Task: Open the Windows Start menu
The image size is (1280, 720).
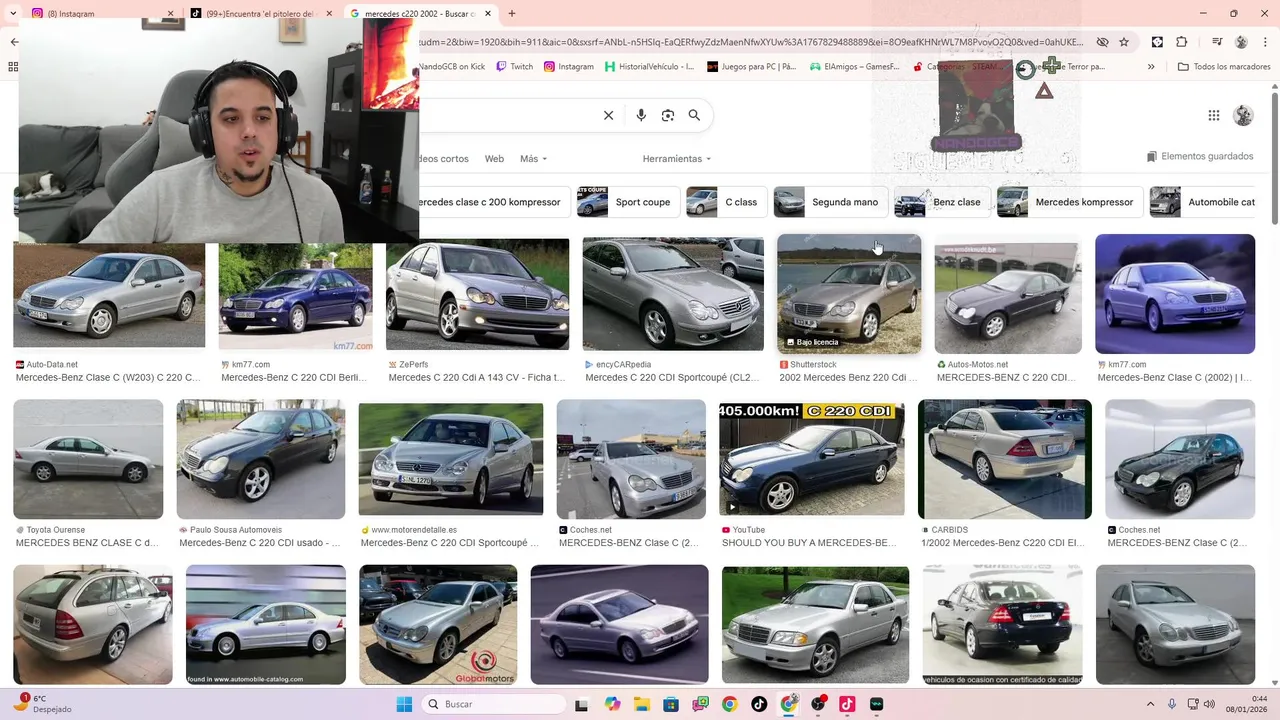Action: (x=404, y=704)
